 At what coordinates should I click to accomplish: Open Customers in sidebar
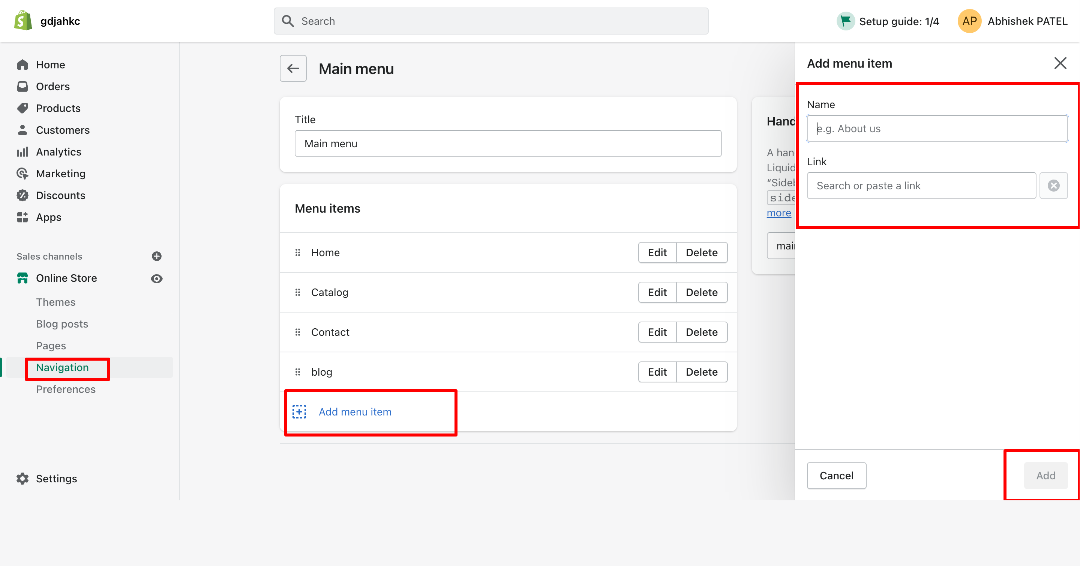coord(63,130)
